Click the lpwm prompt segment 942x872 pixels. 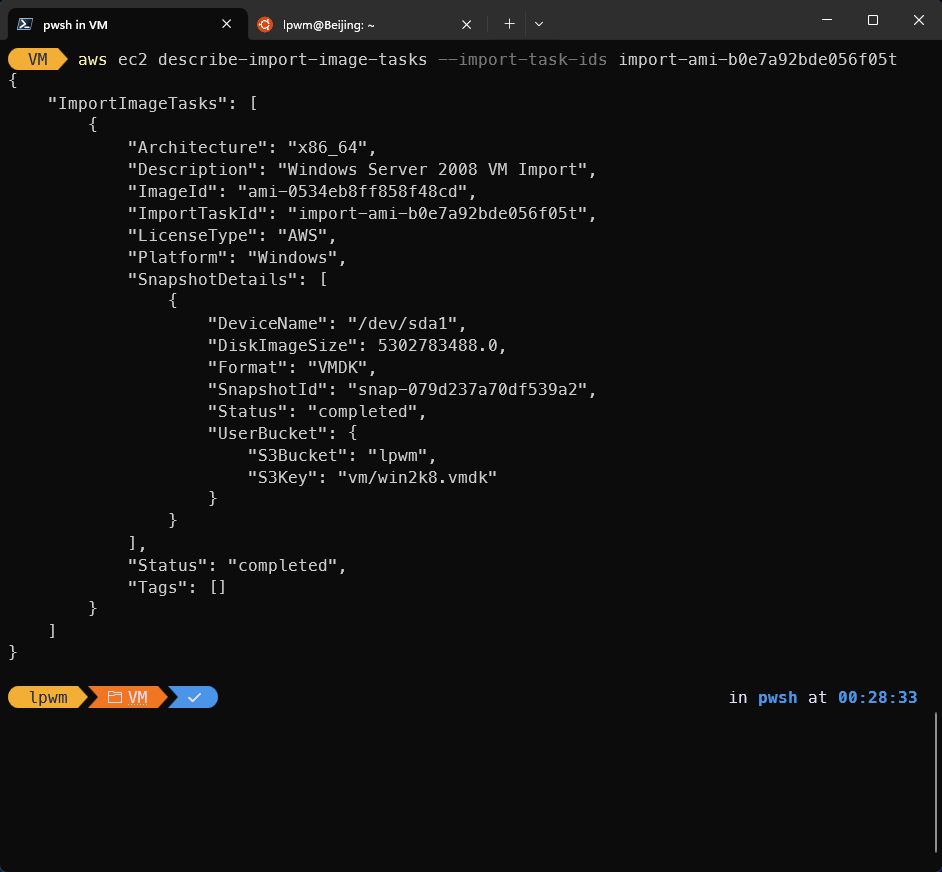tap(48, 697)
